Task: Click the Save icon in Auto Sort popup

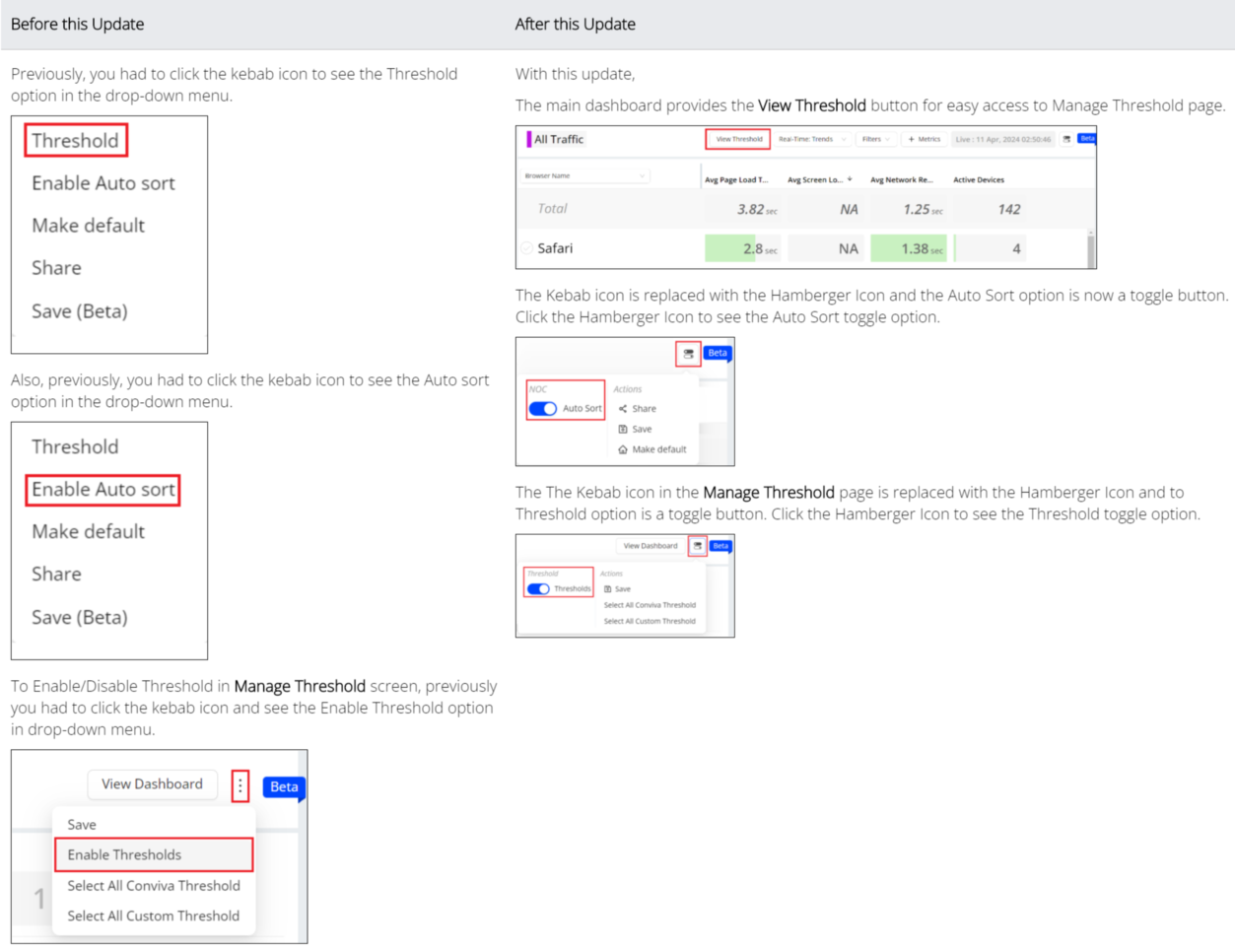Action: coord(623,430)
